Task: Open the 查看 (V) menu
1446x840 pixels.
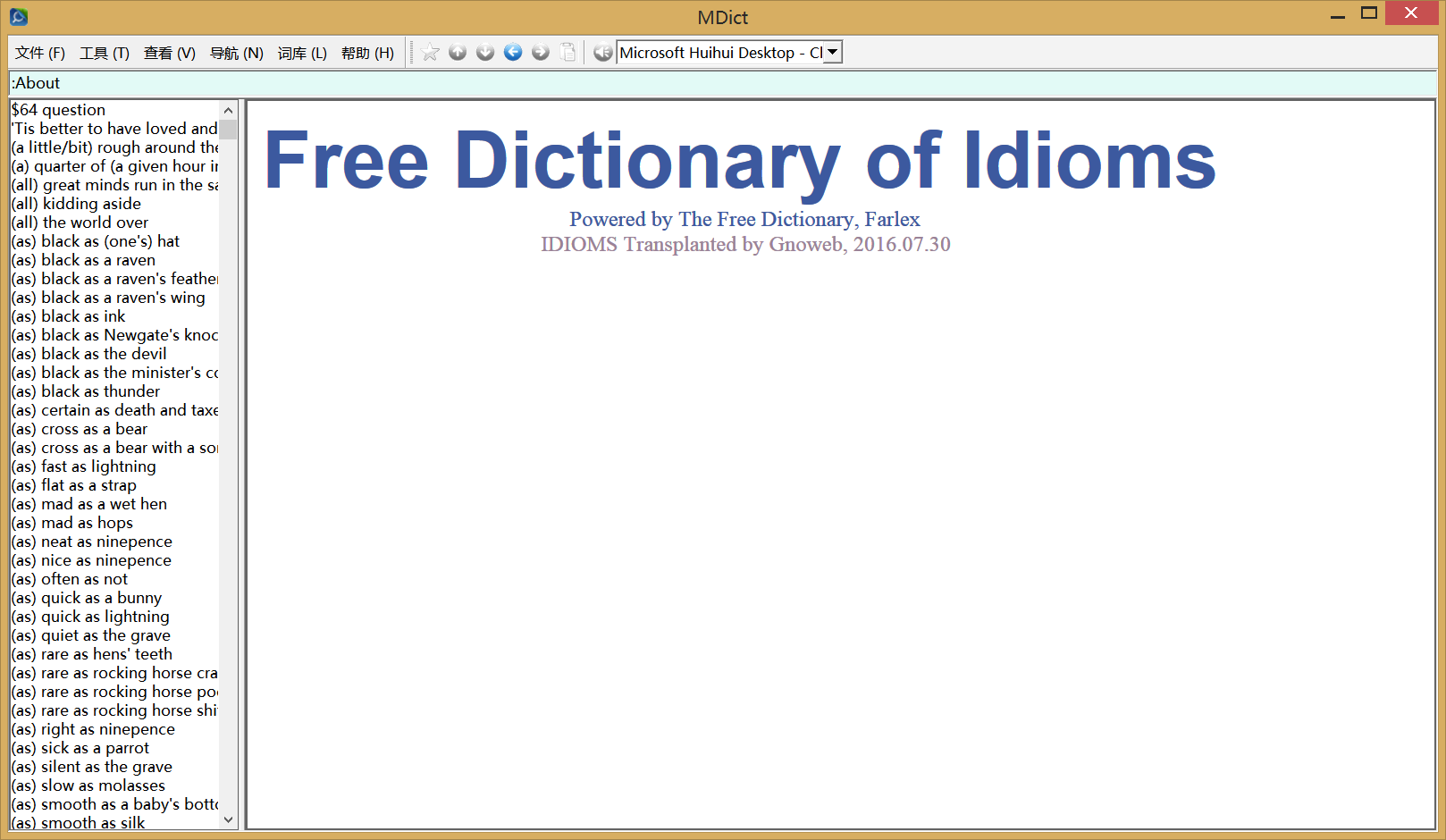Action: (x=170, y=53)
